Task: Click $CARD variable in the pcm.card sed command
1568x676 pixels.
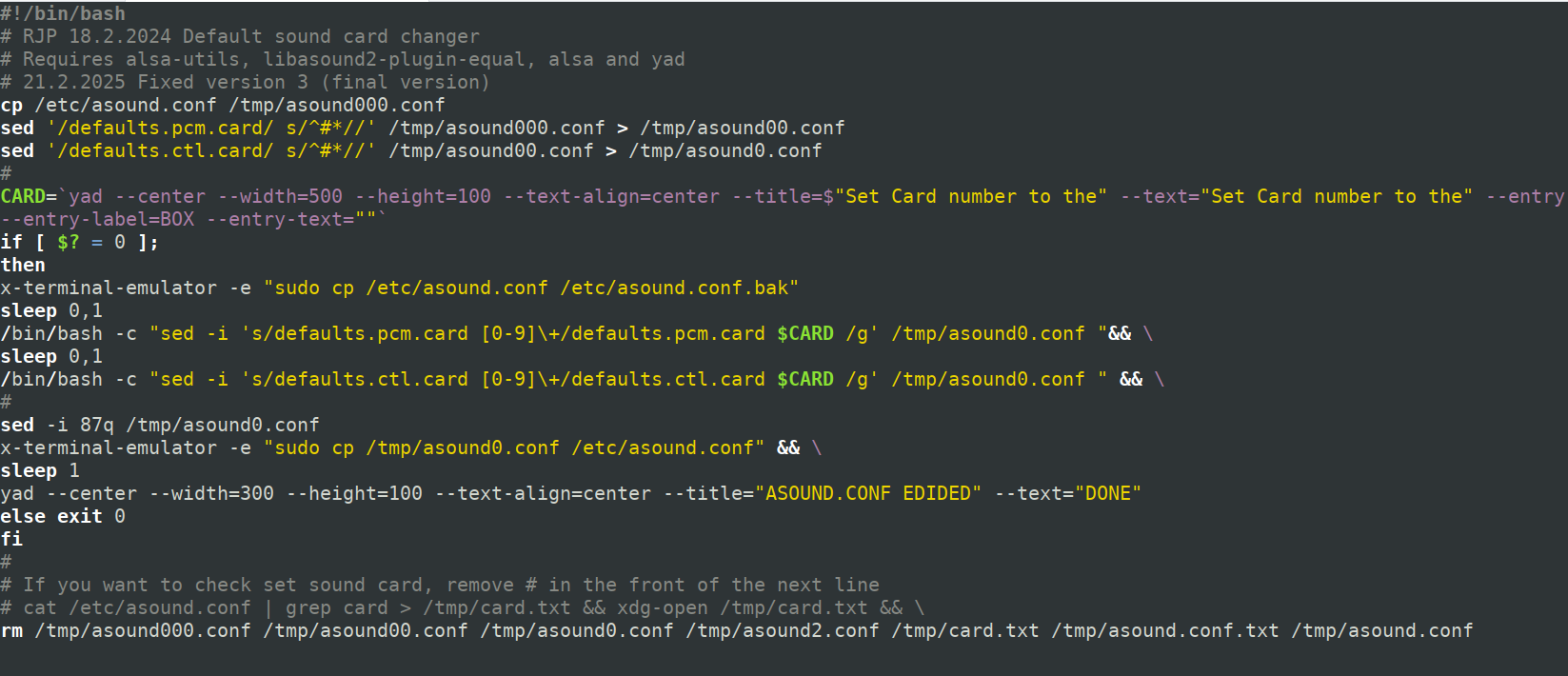Action: point(805,333)
